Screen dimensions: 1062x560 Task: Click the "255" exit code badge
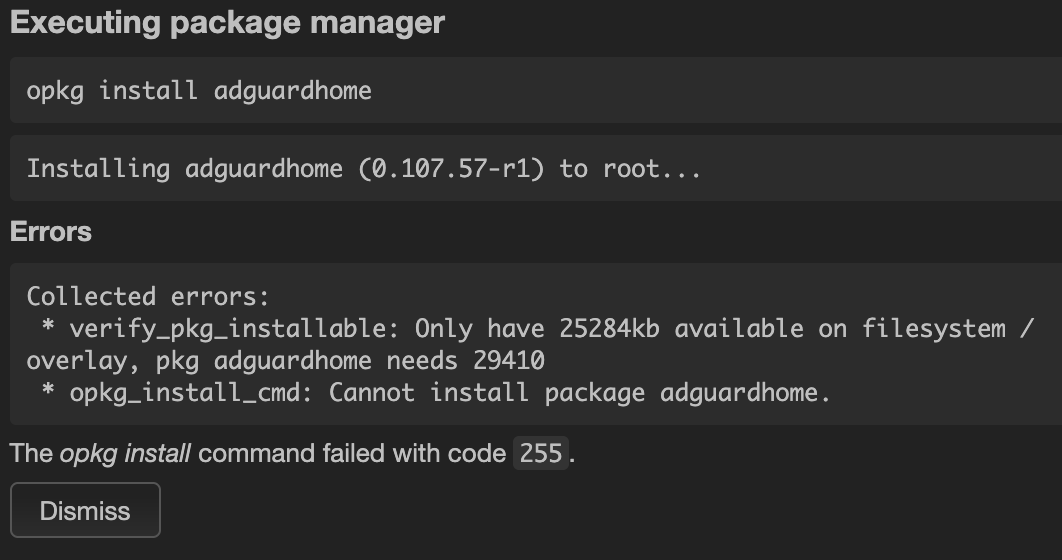coord(541,453)
